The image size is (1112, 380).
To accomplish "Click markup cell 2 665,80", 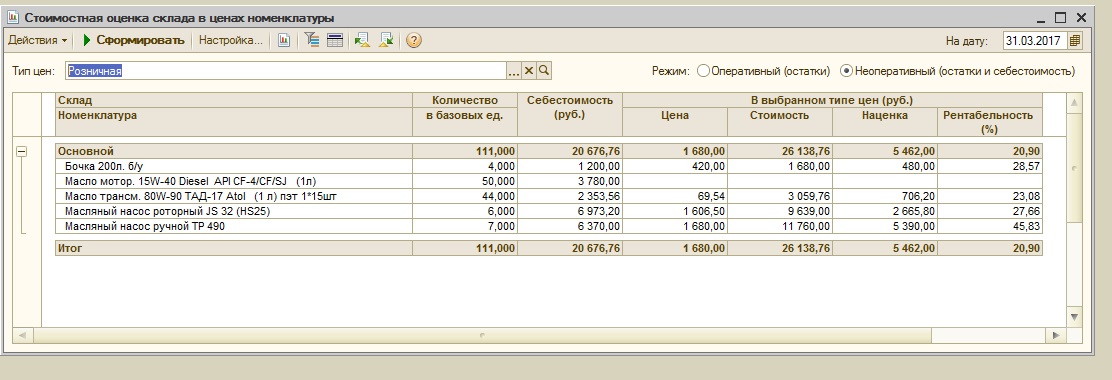I will 884,211.
